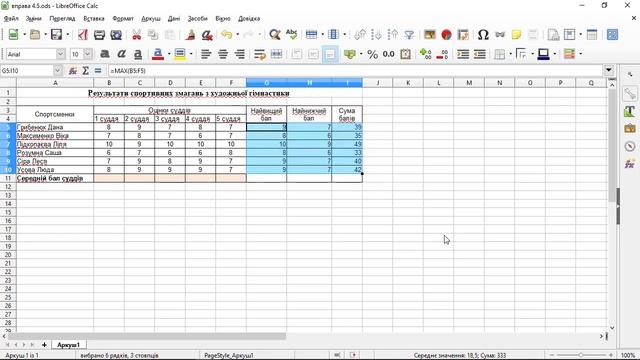Toggle Print Preview icon
Image resolution: width=640 pixels, height=360 pixels.
116,35
